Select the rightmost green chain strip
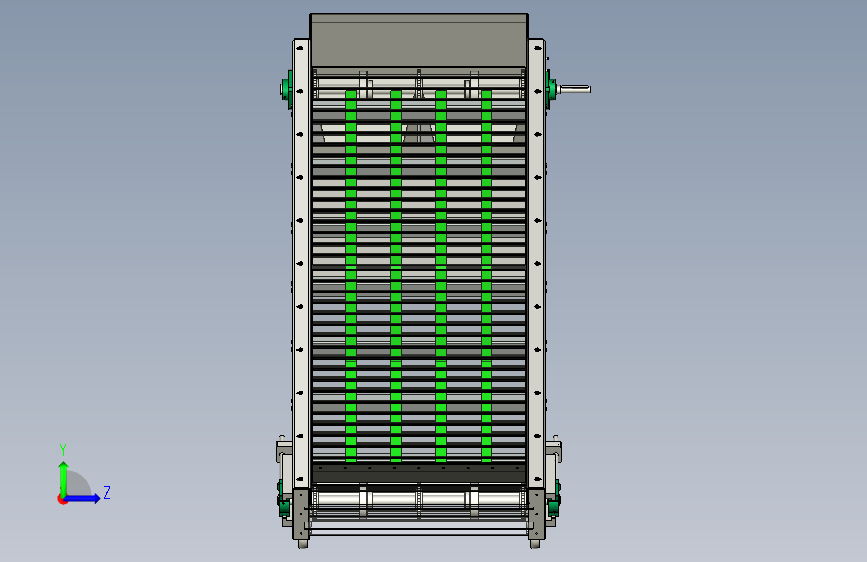The width and height of the screenshot is (867, 562). [x=486, y=275]
